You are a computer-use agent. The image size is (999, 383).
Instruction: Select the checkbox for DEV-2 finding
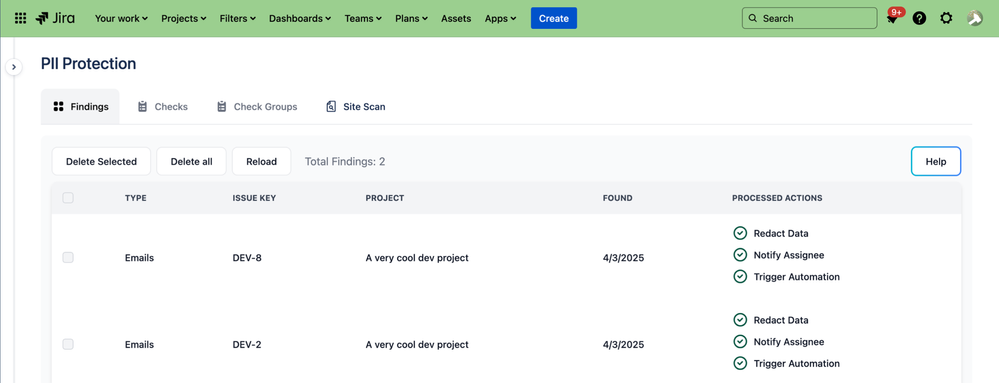(68, 345)
